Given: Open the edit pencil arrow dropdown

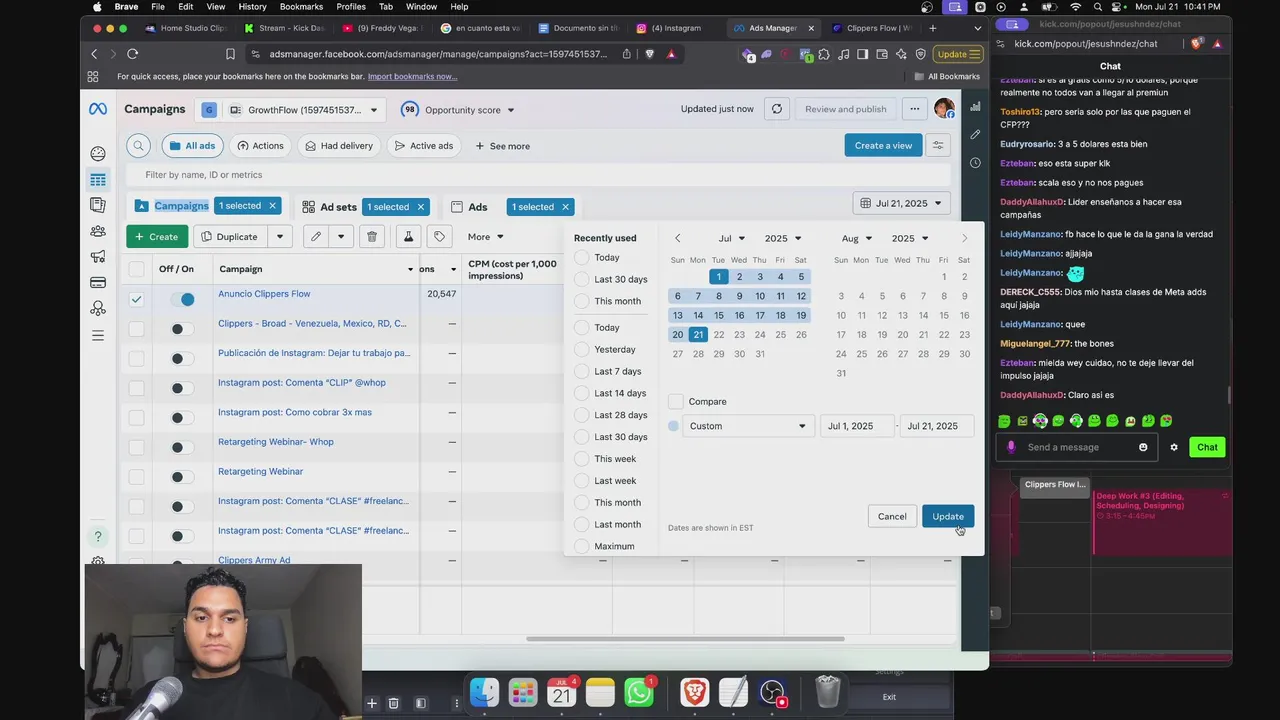Looking at the screenshot, I should pos(341,237).
